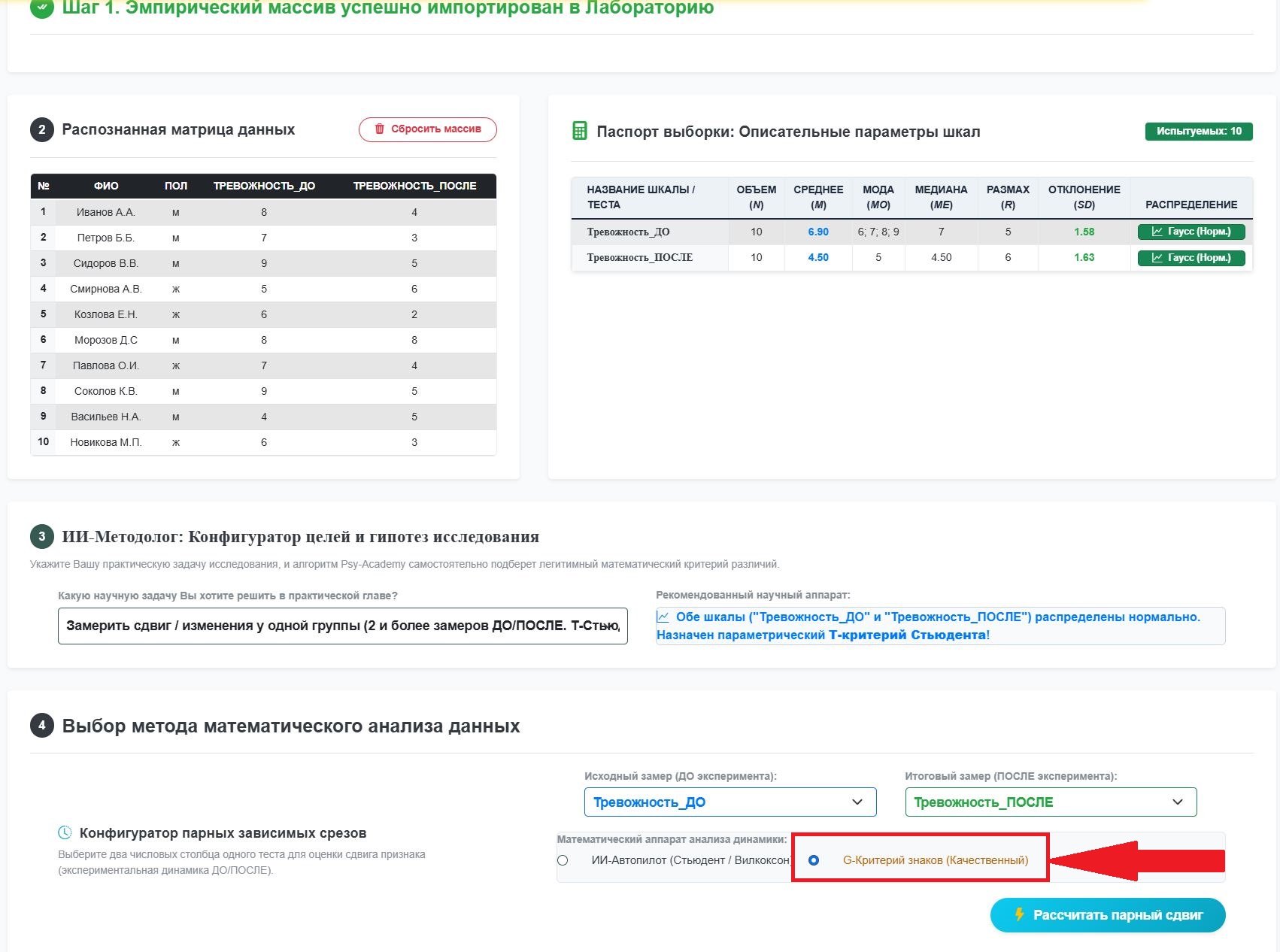Screen dimensions: 1280x952
Task: Click the ФИО column header
Action: click(106, 186)
